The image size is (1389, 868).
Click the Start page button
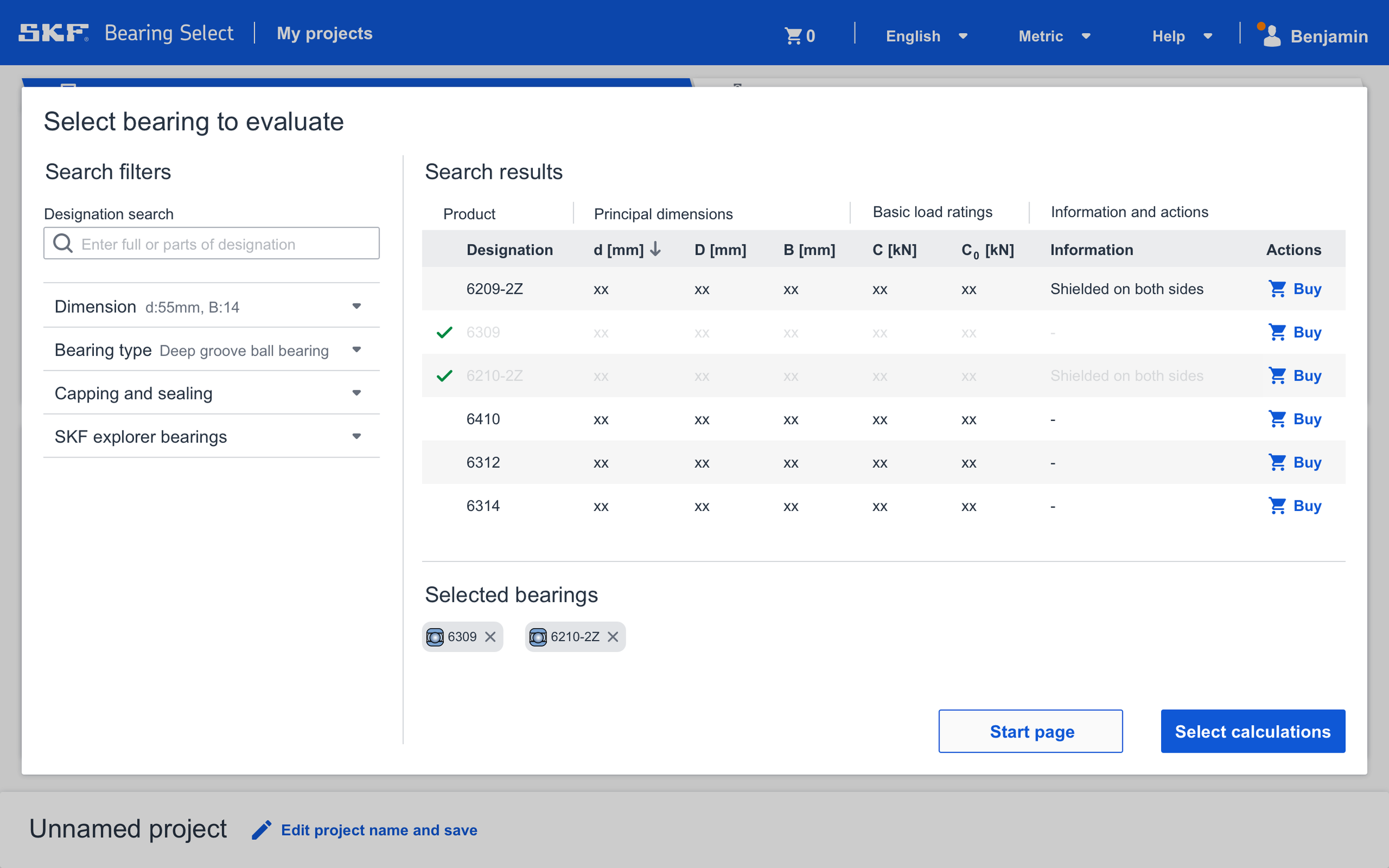1030,731
